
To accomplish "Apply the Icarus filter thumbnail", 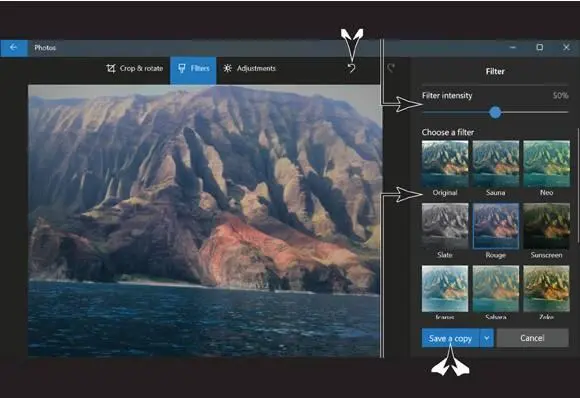I will 445,289.
